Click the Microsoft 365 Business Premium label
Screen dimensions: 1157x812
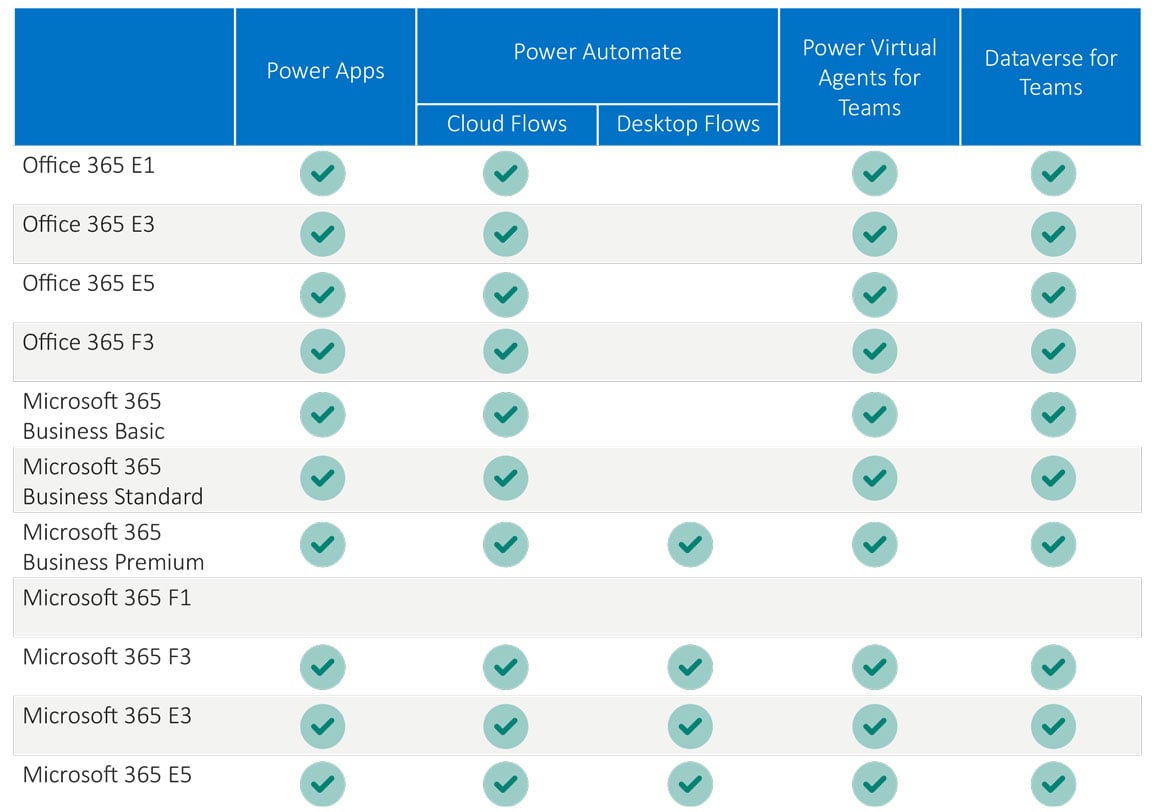[113, 547]
